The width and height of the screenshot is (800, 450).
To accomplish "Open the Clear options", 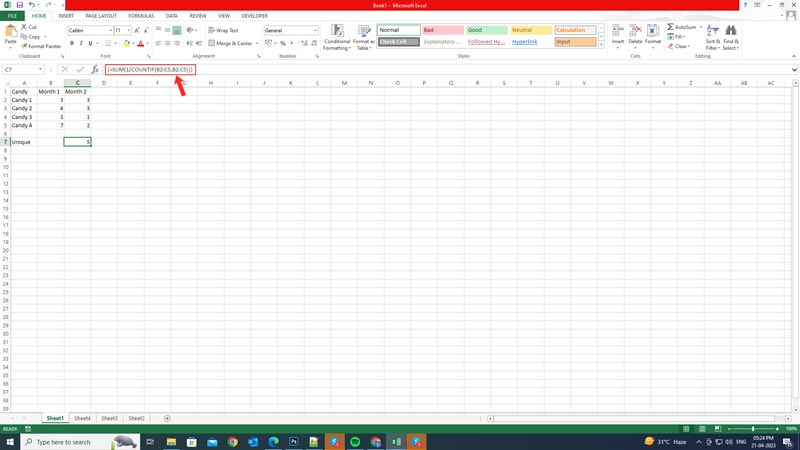I will (x=678, y=46).
